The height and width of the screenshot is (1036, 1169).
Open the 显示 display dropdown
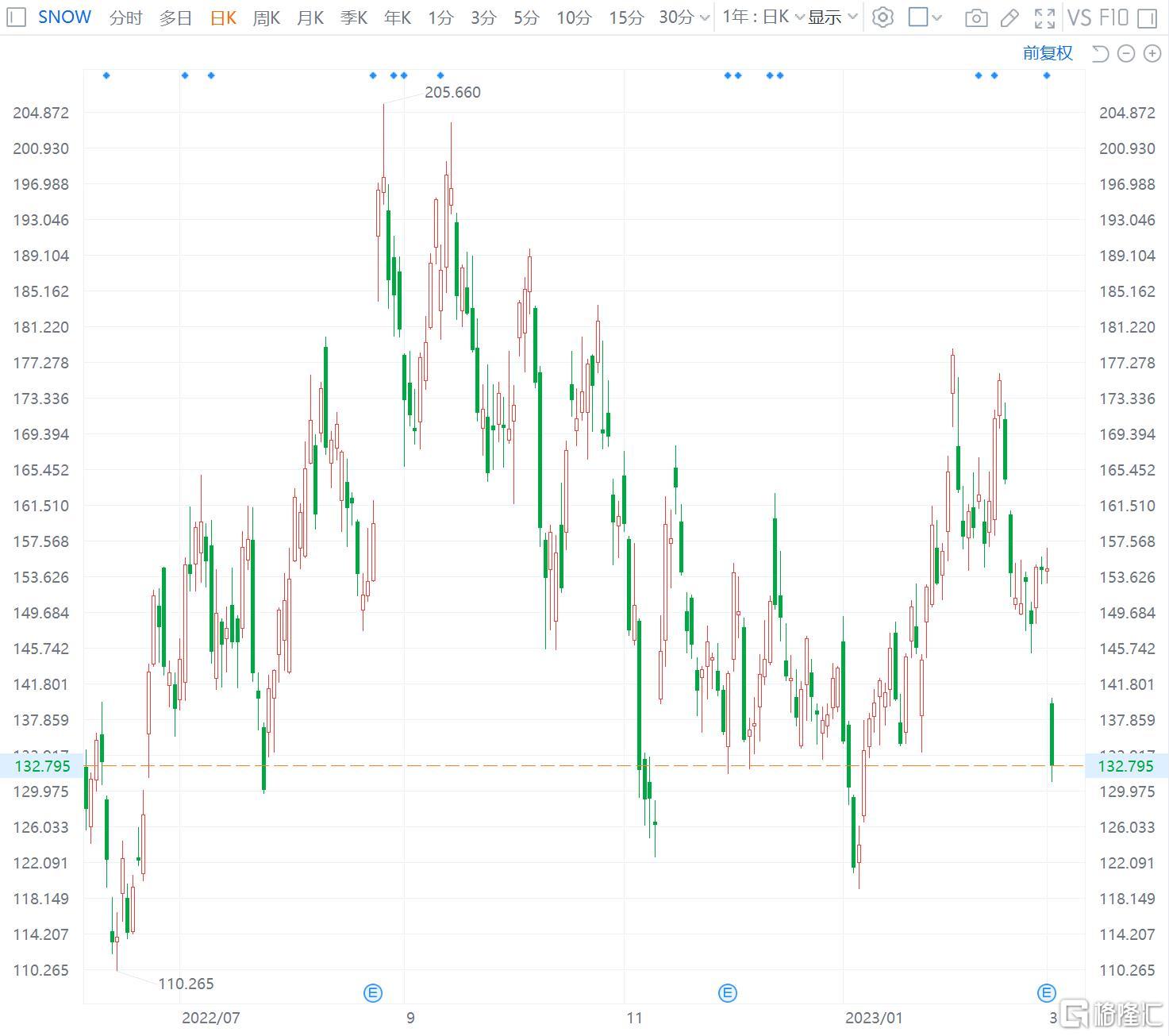pyautogui.click(x=833, y=17)
